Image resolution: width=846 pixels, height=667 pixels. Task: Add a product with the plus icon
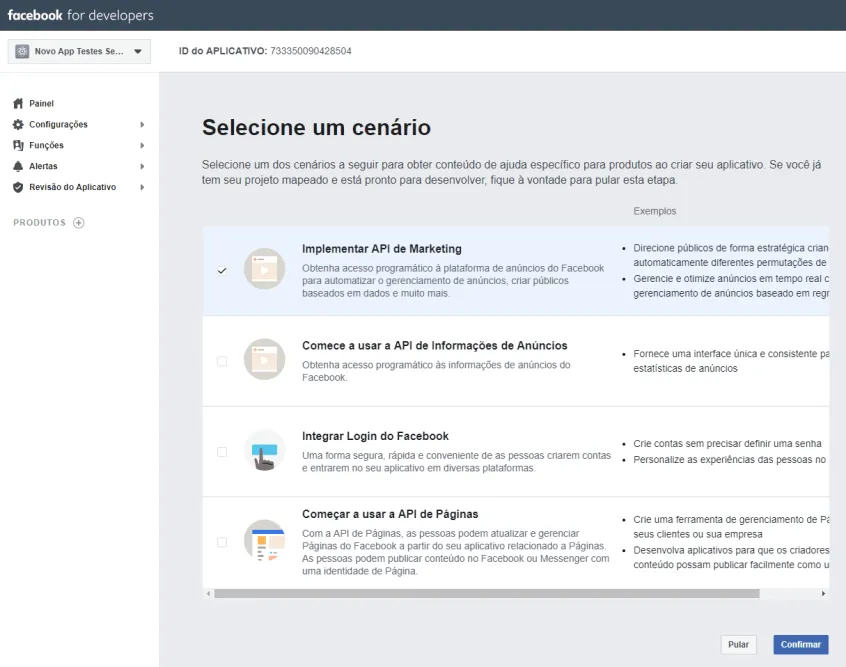coord(79,222)
